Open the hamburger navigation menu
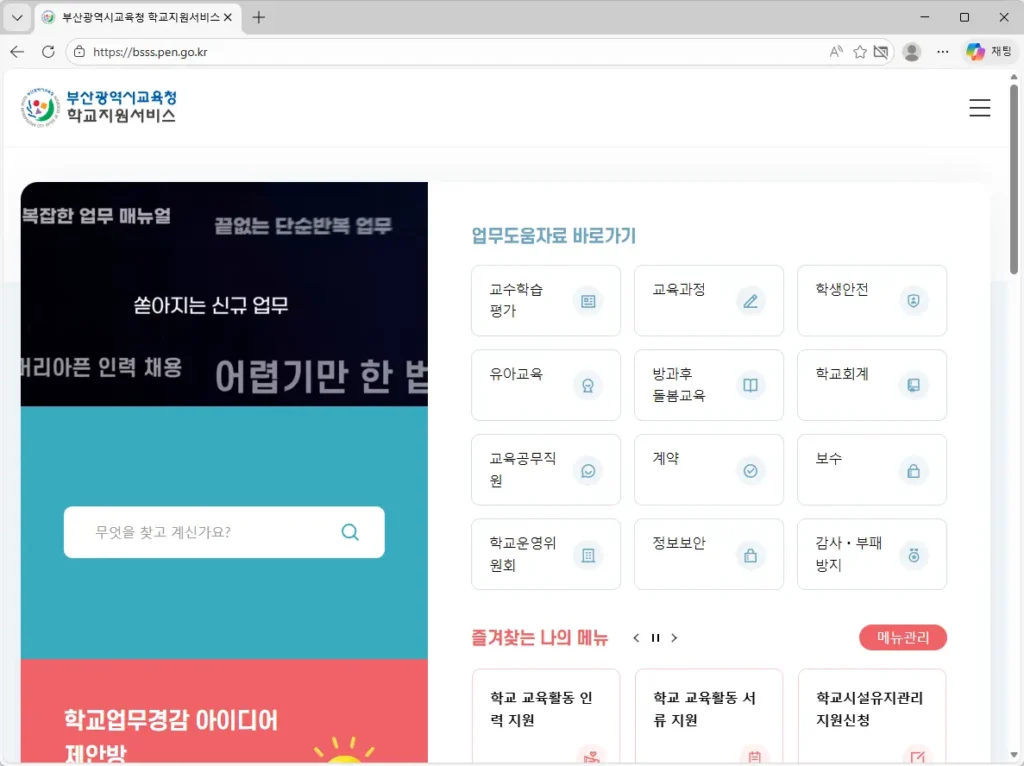Image resolution: width=1024 pixels, height=766 pixels. point(980,107)
